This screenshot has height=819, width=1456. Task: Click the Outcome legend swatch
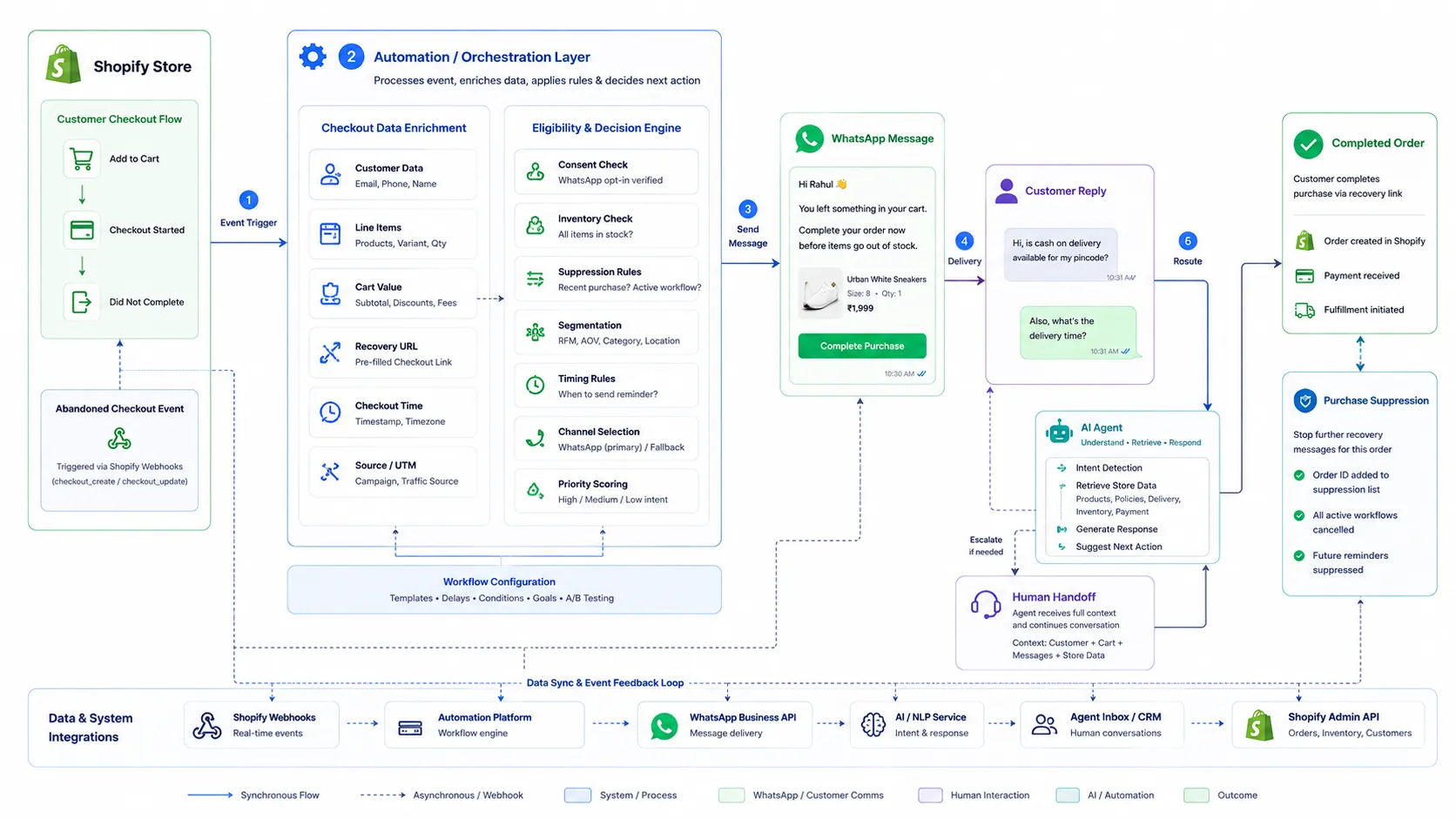pyautogui.click(x=1196, y=796)
